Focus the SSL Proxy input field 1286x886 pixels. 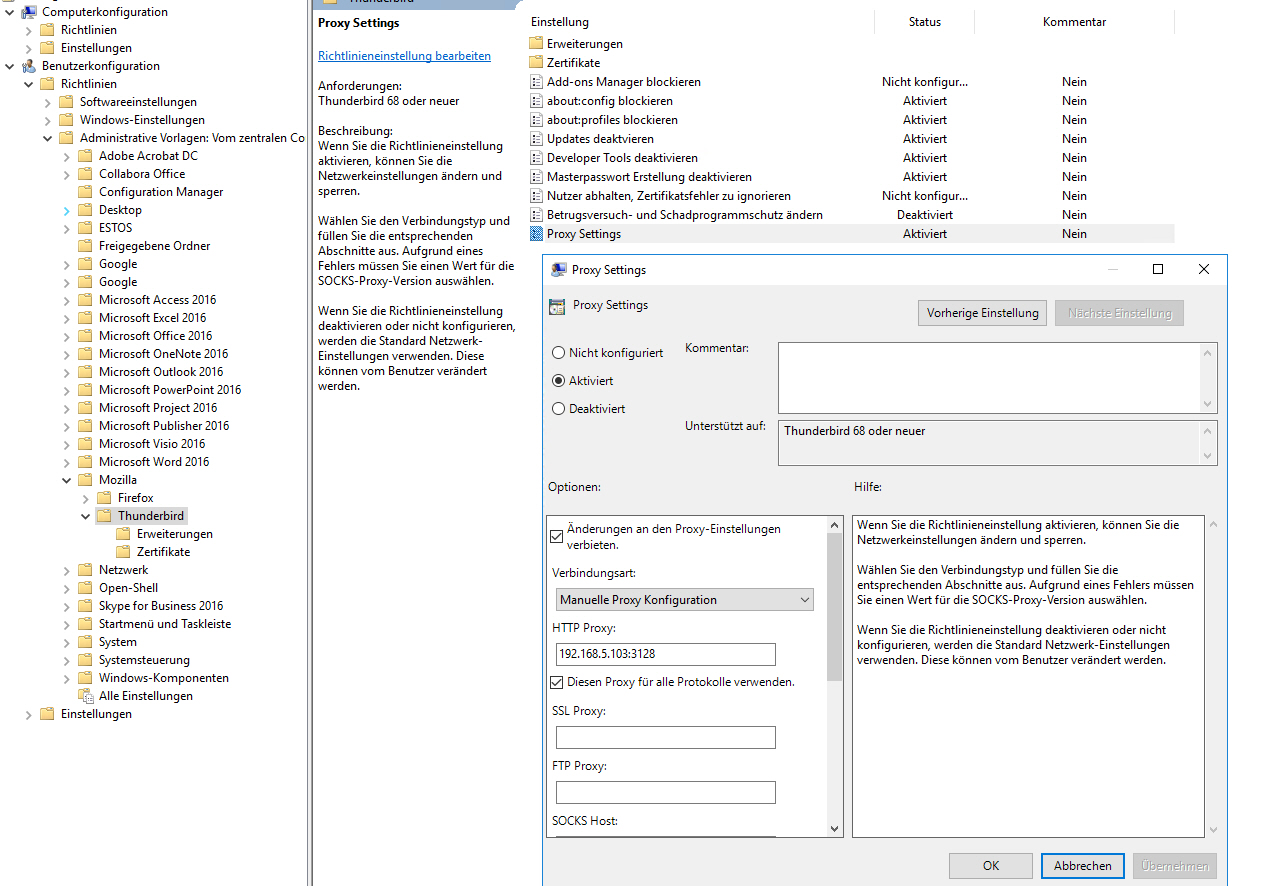tap(666, 738)
